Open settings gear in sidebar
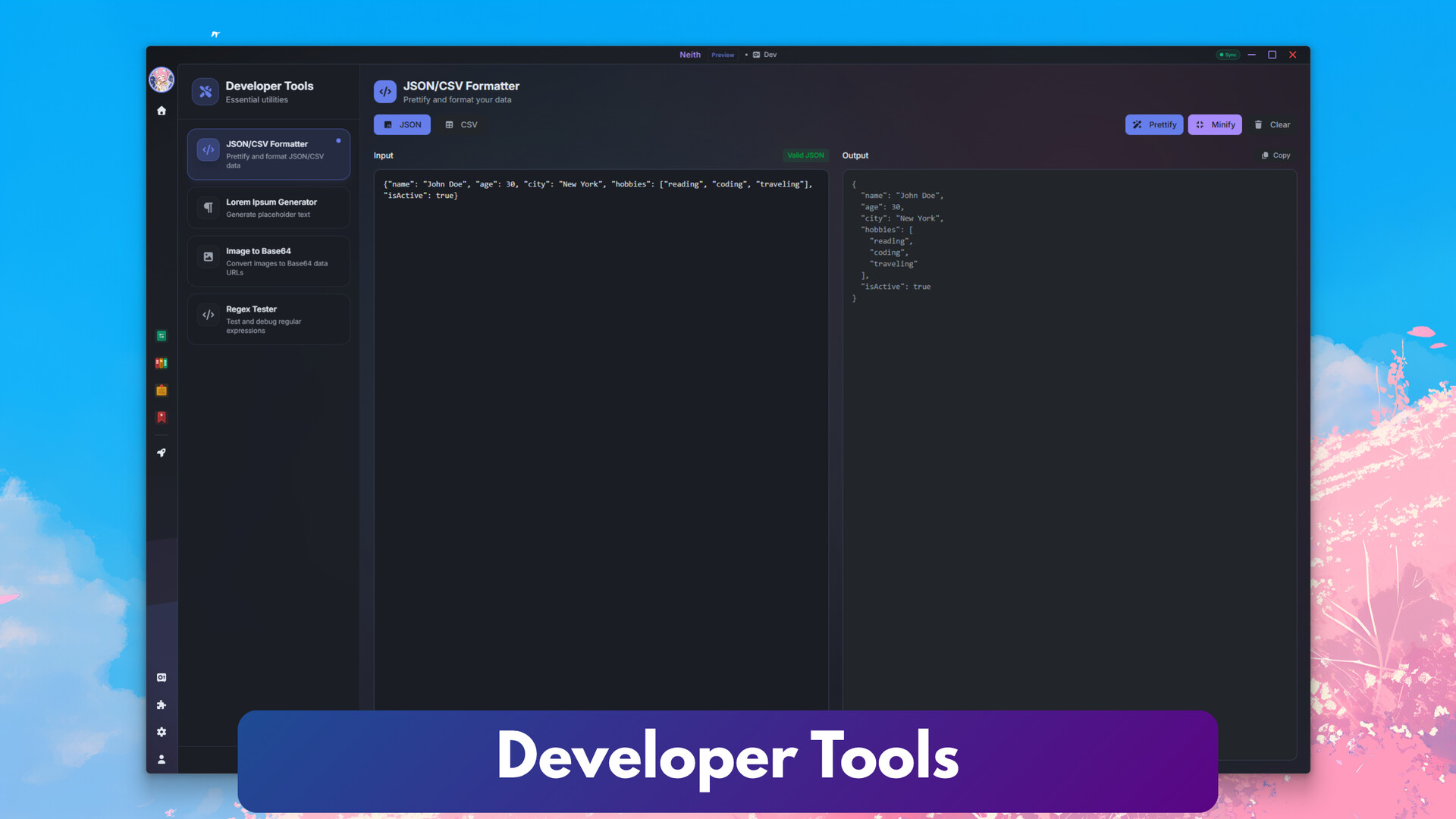Screen dimensions: 1456x819 (x=162, y=733)
